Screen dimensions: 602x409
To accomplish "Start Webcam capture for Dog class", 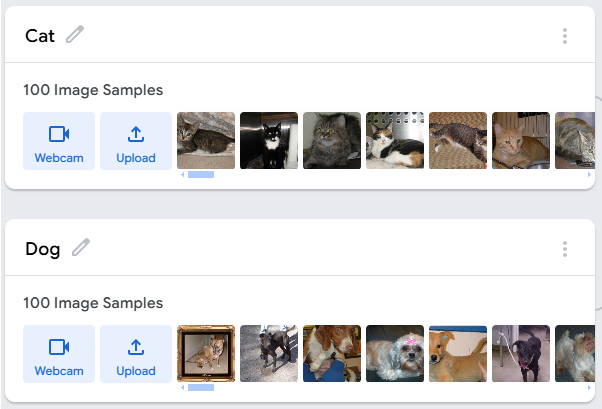I will coord(59,354).
